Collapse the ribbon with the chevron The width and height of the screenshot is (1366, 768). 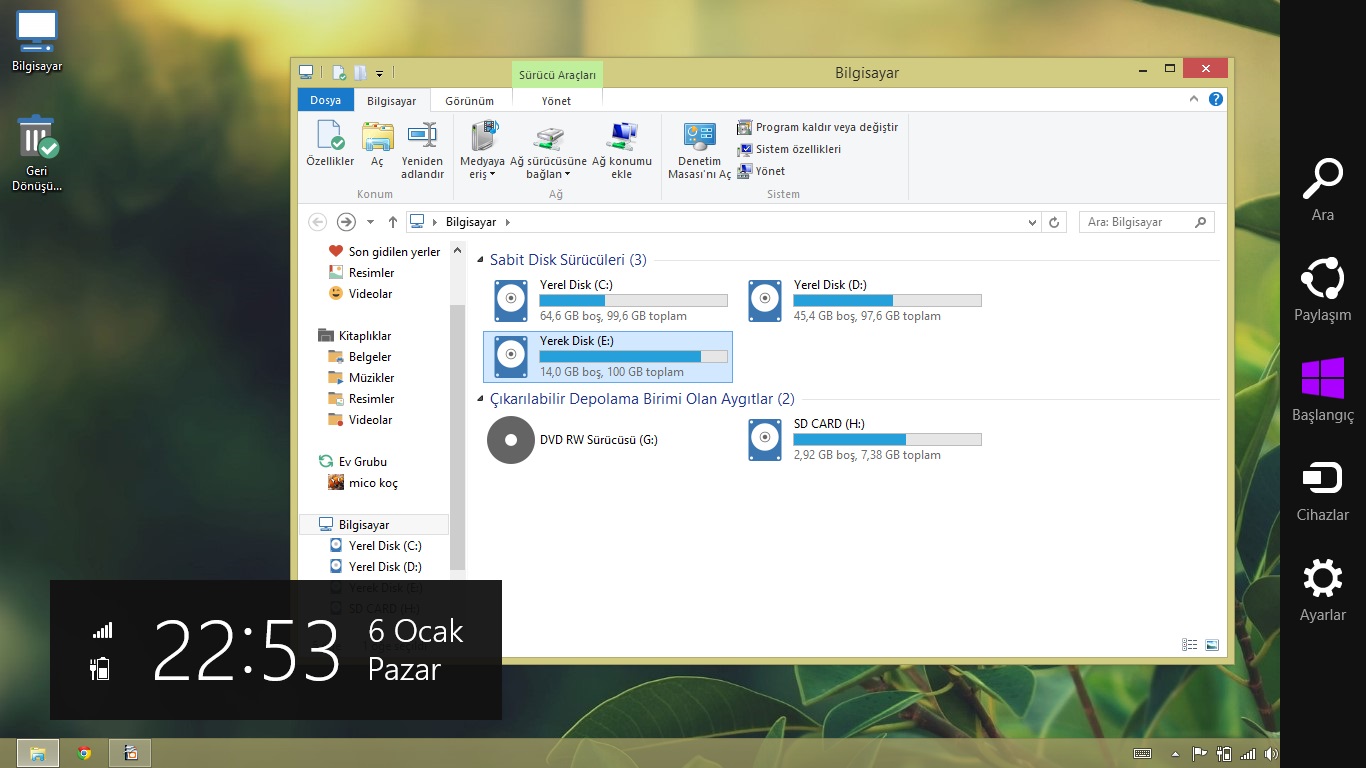pos(1194,99)
